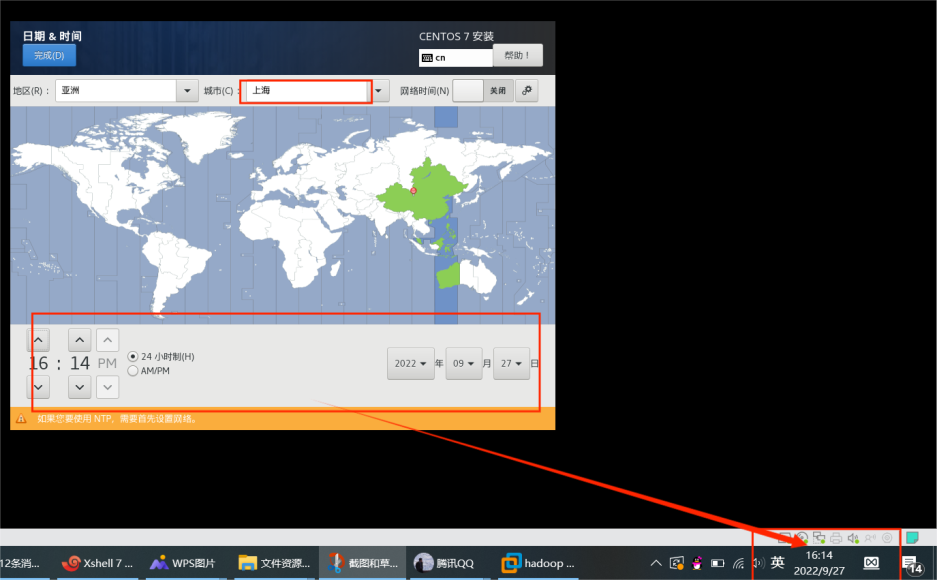Click the QQ penguin tray icon
This screenshot has height=580, width=937.
click(x=697, y=563)
